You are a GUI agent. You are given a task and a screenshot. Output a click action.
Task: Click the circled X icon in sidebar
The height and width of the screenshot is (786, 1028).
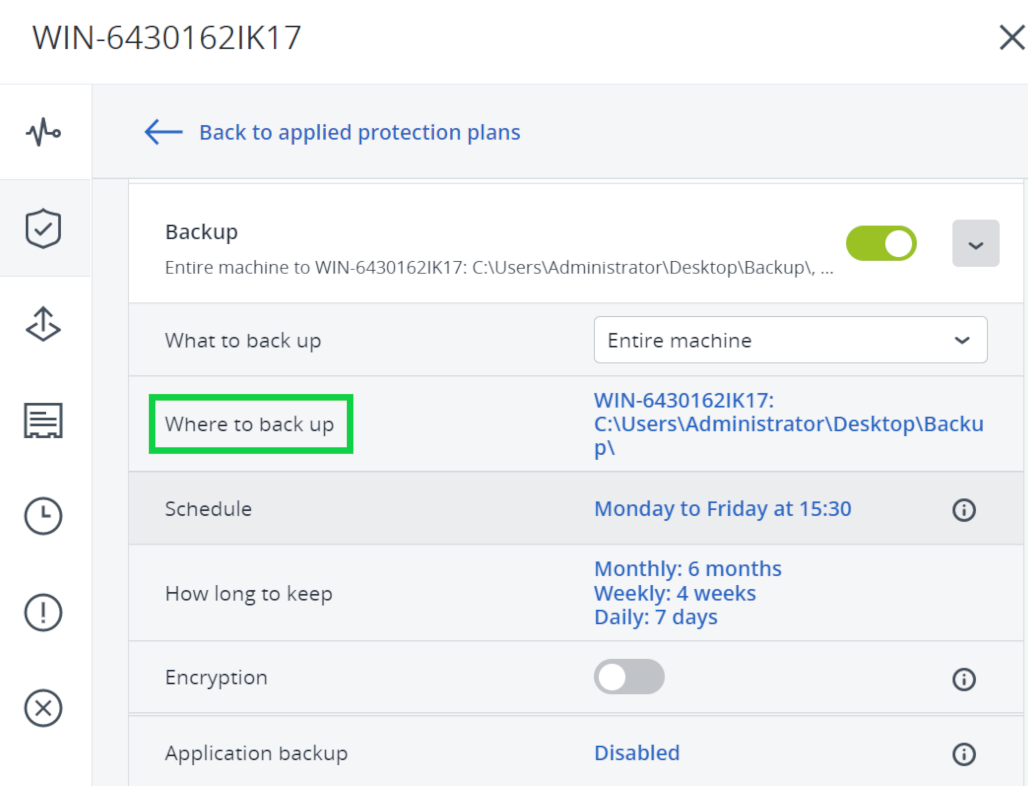(43, 708)
